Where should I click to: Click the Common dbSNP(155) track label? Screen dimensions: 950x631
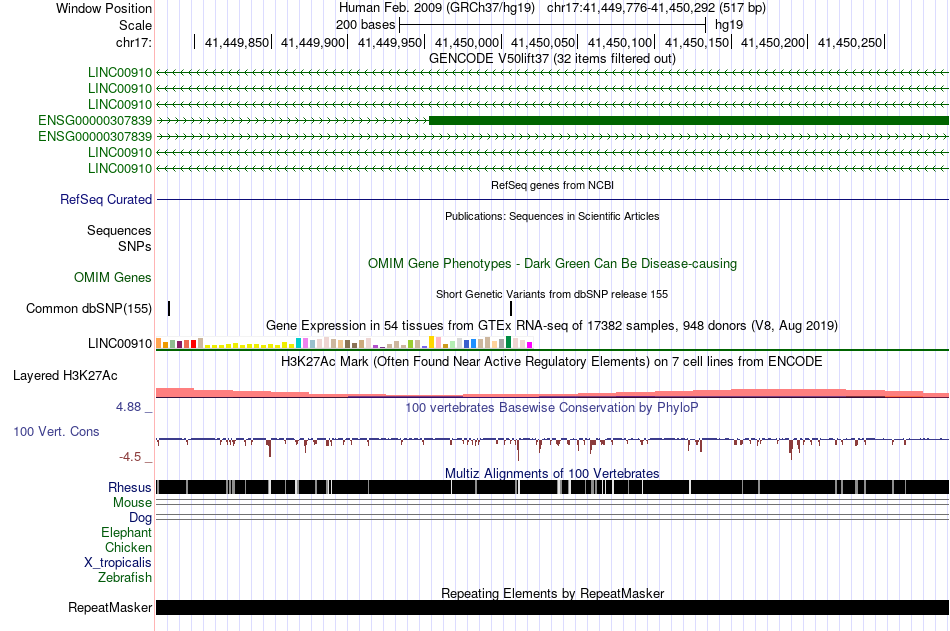pos(89,309)
